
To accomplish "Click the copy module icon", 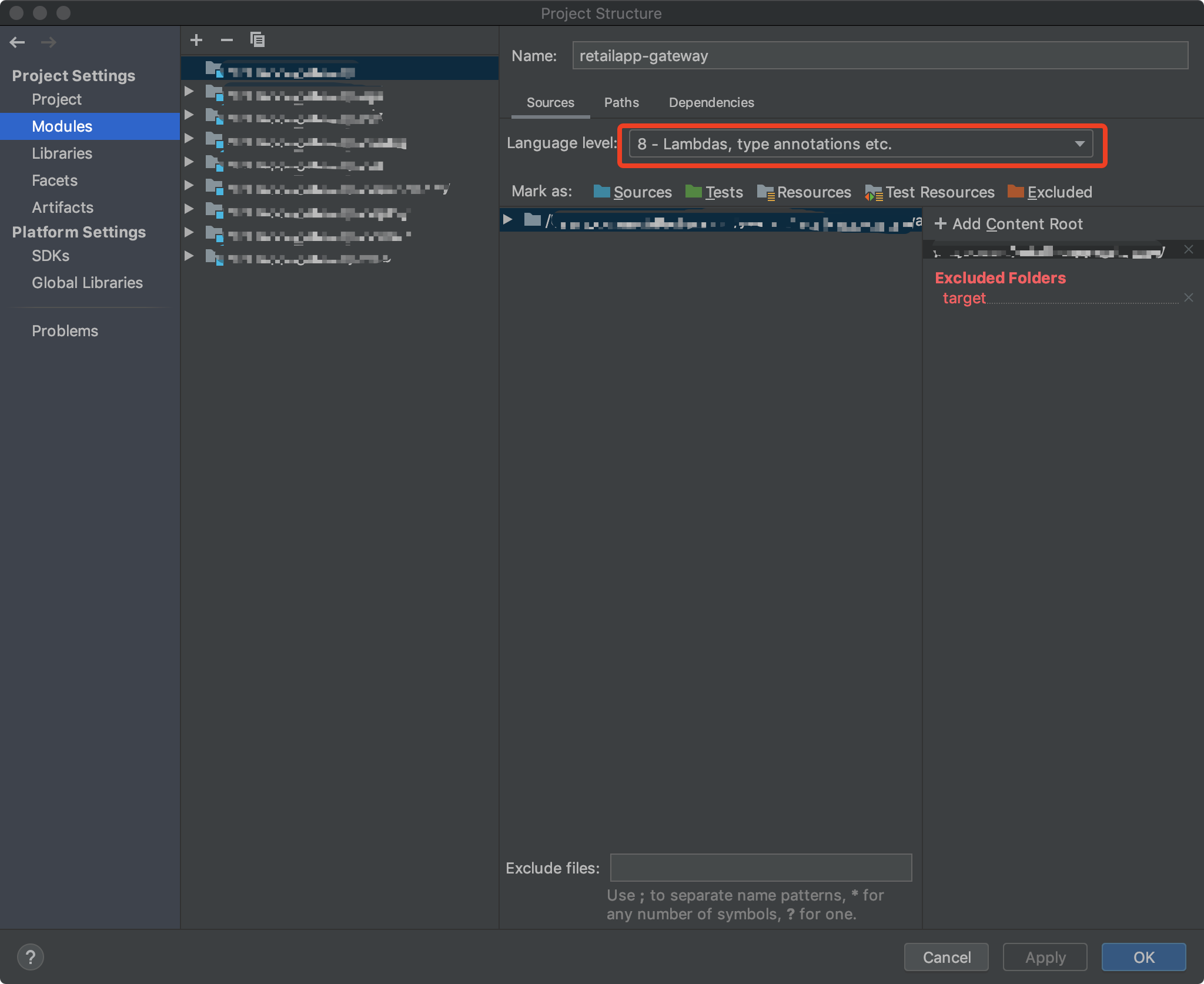I will click(x=257, y=40).
